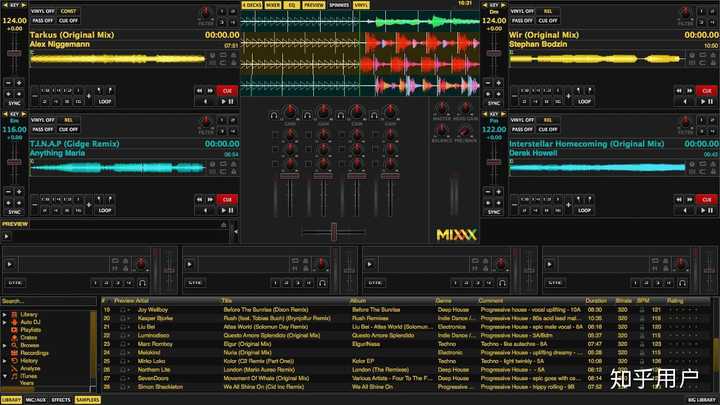Click CUE on the Interstellar Homecoming deck
The image size is (720, 405).
707,200
